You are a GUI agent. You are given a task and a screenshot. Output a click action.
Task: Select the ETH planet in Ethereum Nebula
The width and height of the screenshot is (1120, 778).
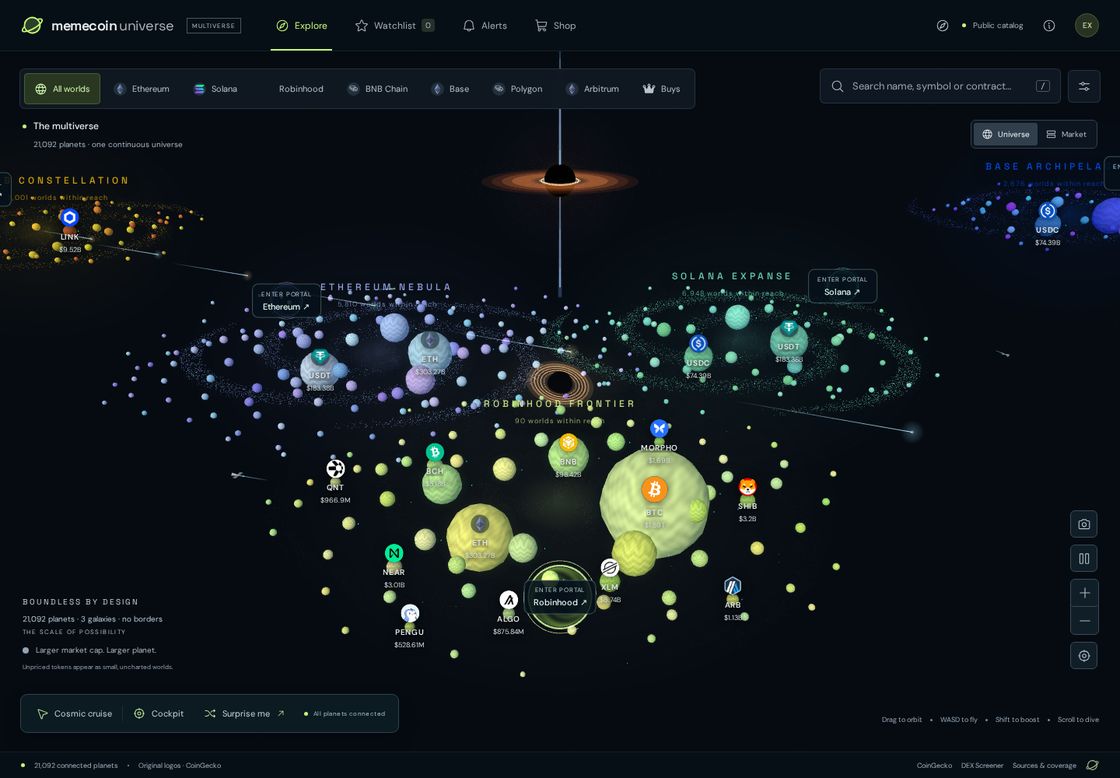[x=429, y=350]
